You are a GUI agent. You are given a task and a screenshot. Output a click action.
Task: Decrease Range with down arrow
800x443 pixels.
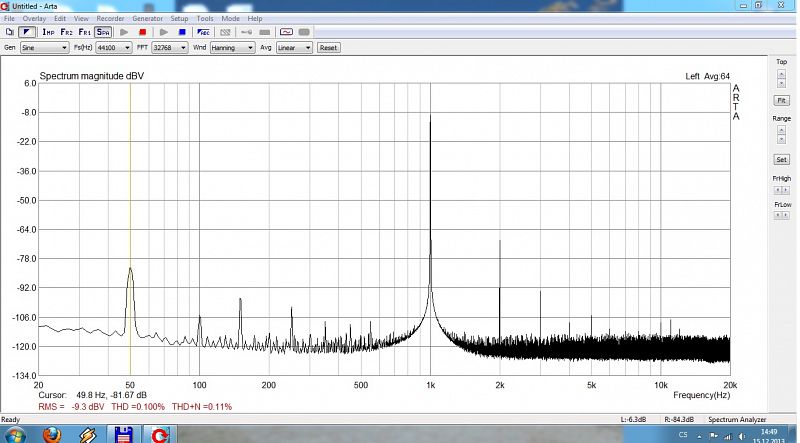(781, 139)
